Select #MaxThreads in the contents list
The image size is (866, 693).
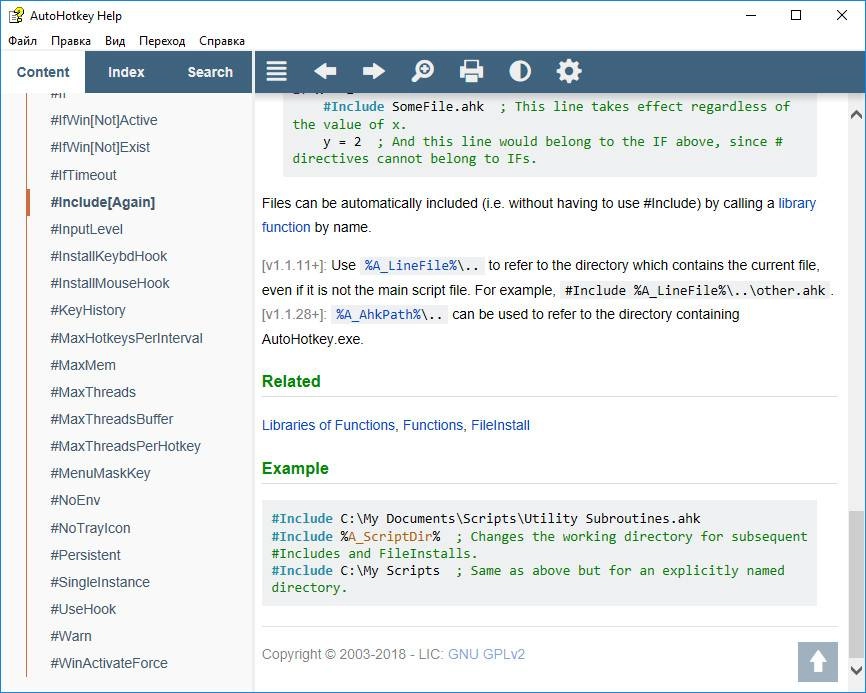click(x=93, y=392)
